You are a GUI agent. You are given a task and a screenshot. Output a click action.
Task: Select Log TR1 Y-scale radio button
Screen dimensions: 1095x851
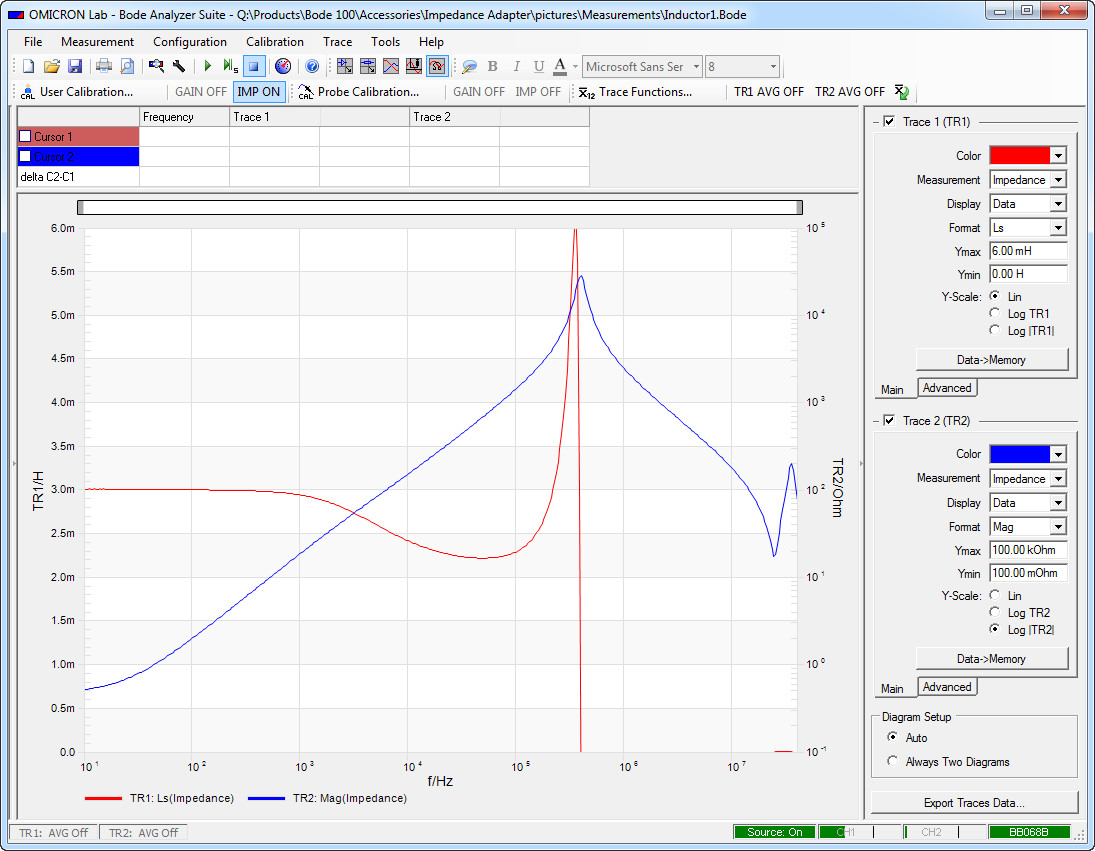pos(994,313)
